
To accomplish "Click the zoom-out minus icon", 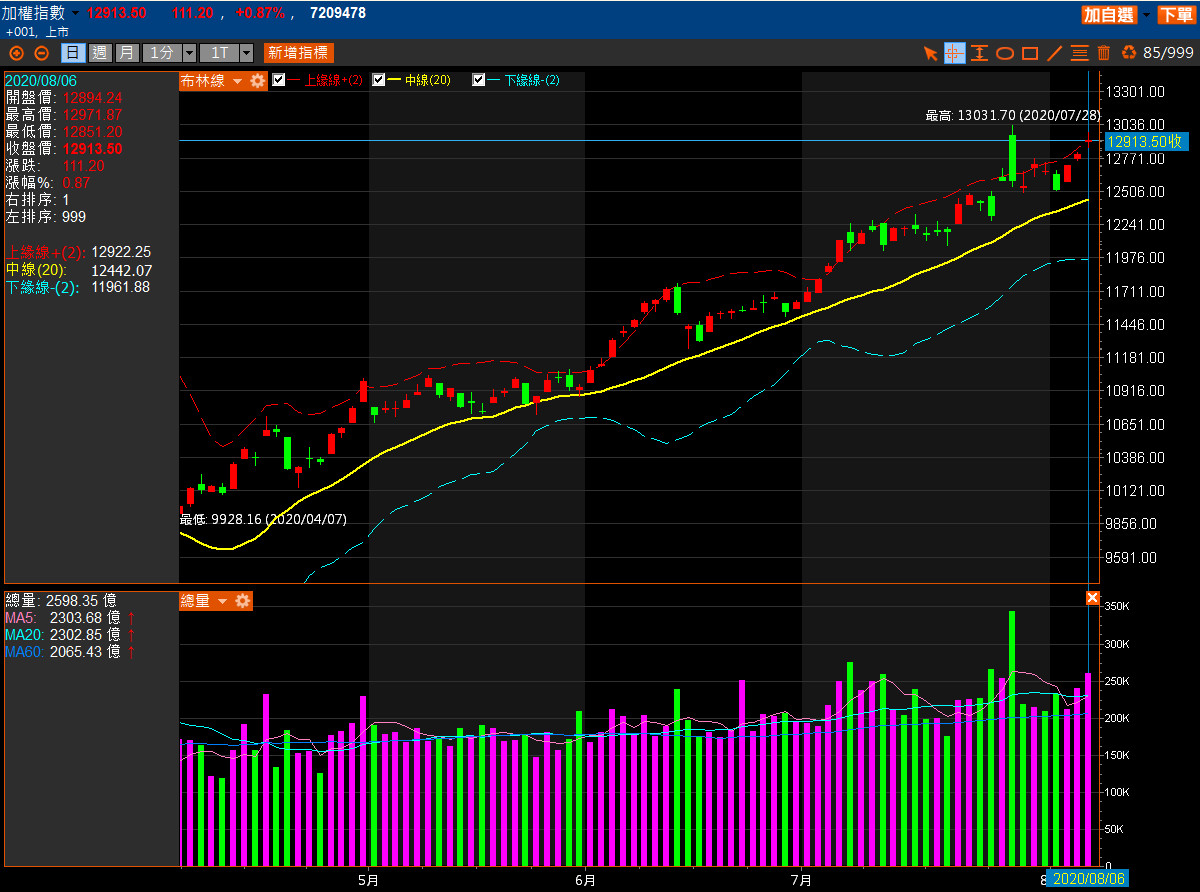I will (x=41, y=53).
